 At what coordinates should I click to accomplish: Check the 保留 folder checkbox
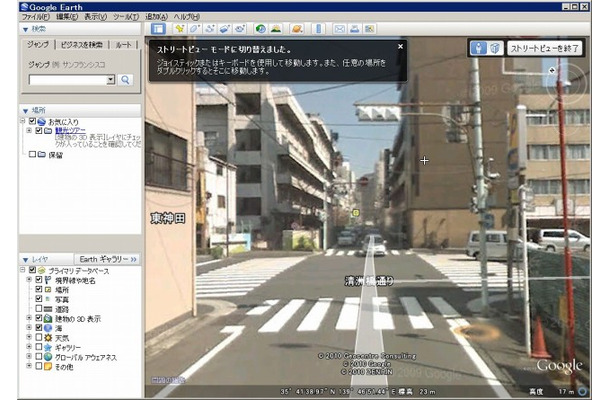33,154
